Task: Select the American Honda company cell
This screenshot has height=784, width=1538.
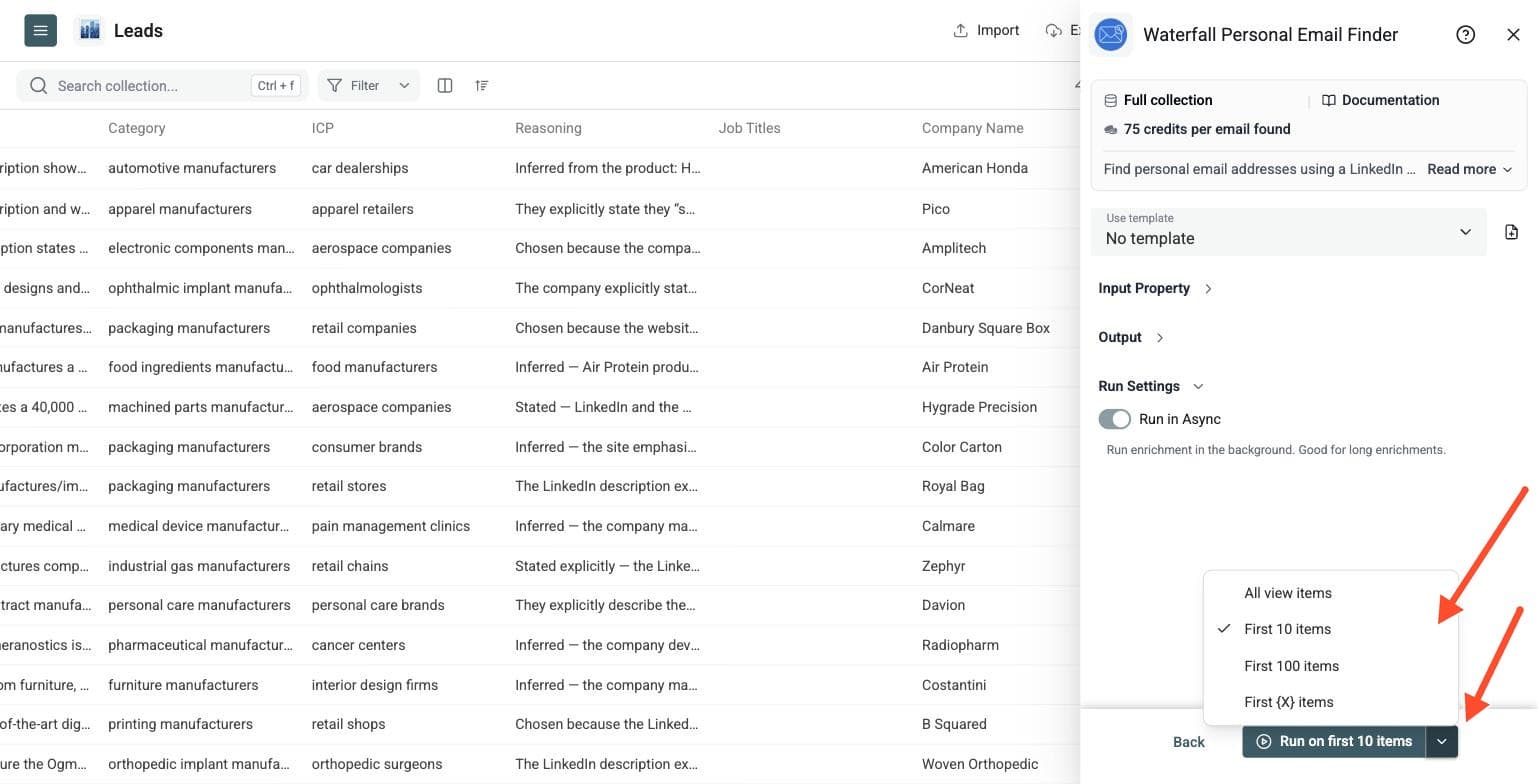Action: (x=975, y=168)
